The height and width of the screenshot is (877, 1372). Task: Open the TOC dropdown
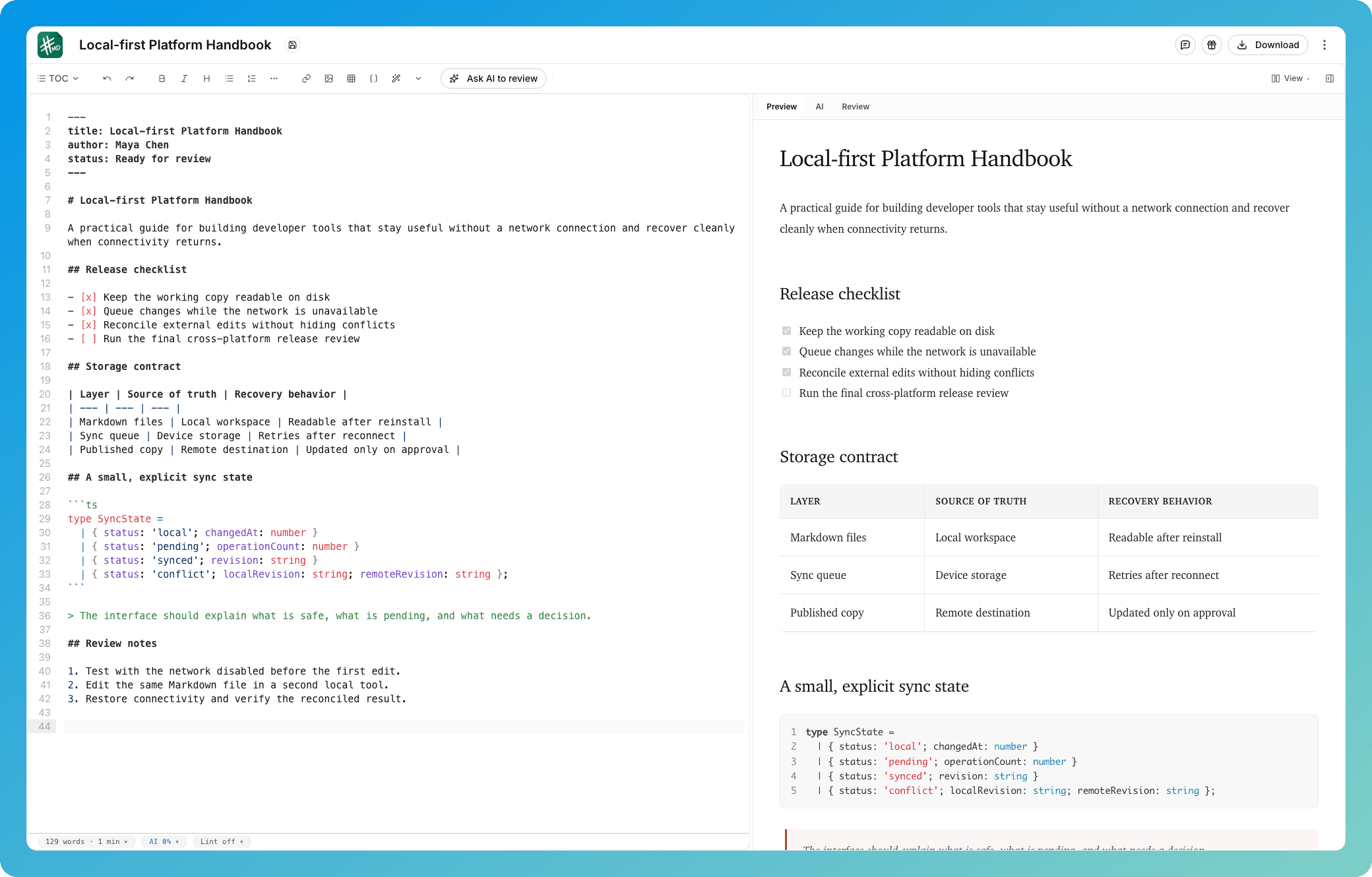(x=58, y=78)
